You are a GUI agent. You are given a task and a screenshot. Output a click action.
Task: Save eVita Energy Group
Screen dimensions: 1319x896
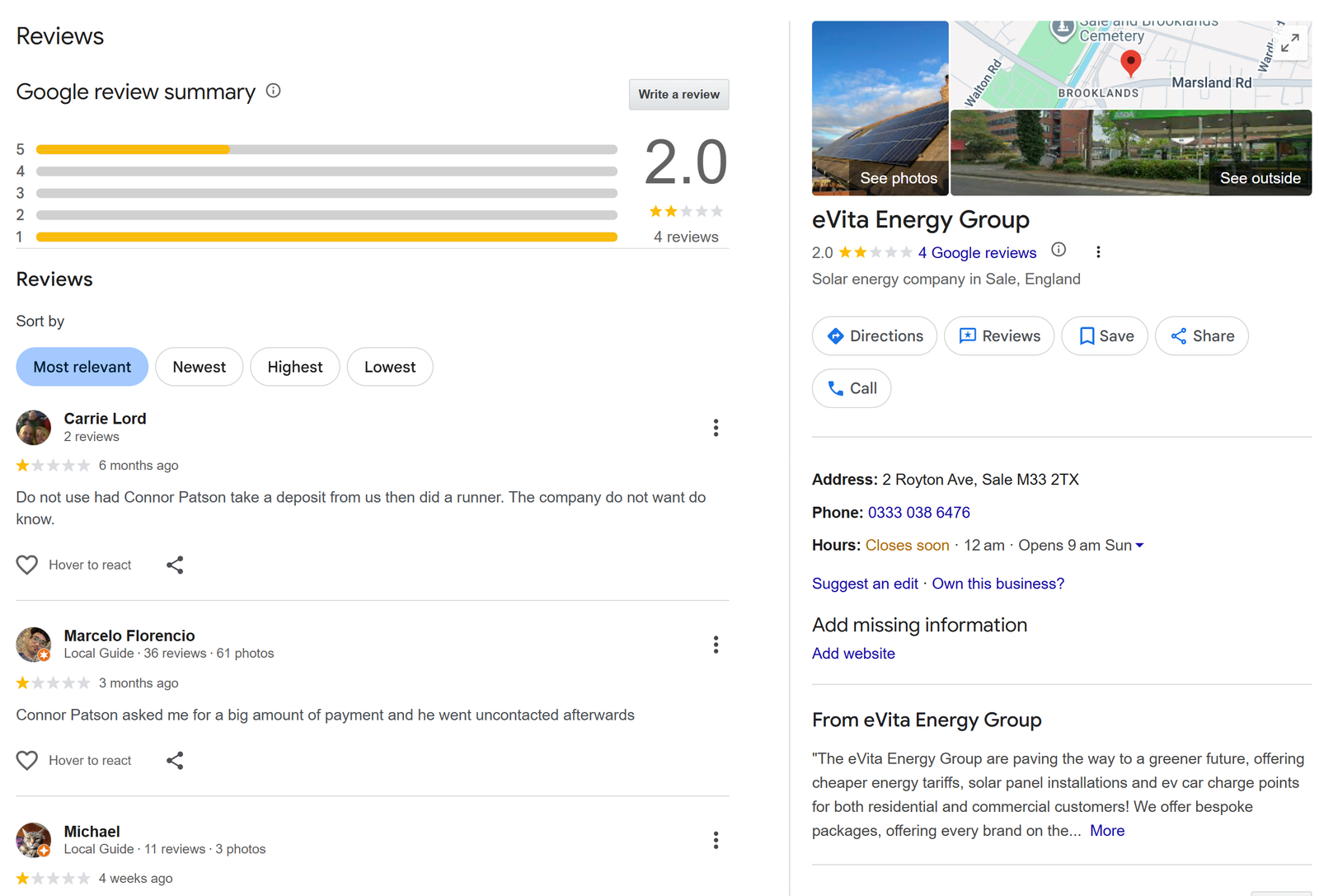point(1105,335)
